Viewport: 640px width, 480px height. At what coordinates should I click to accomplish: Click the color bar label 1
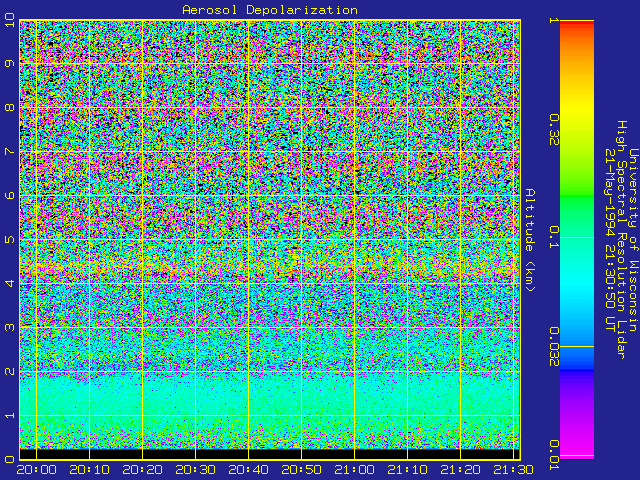tap(553, 20)
